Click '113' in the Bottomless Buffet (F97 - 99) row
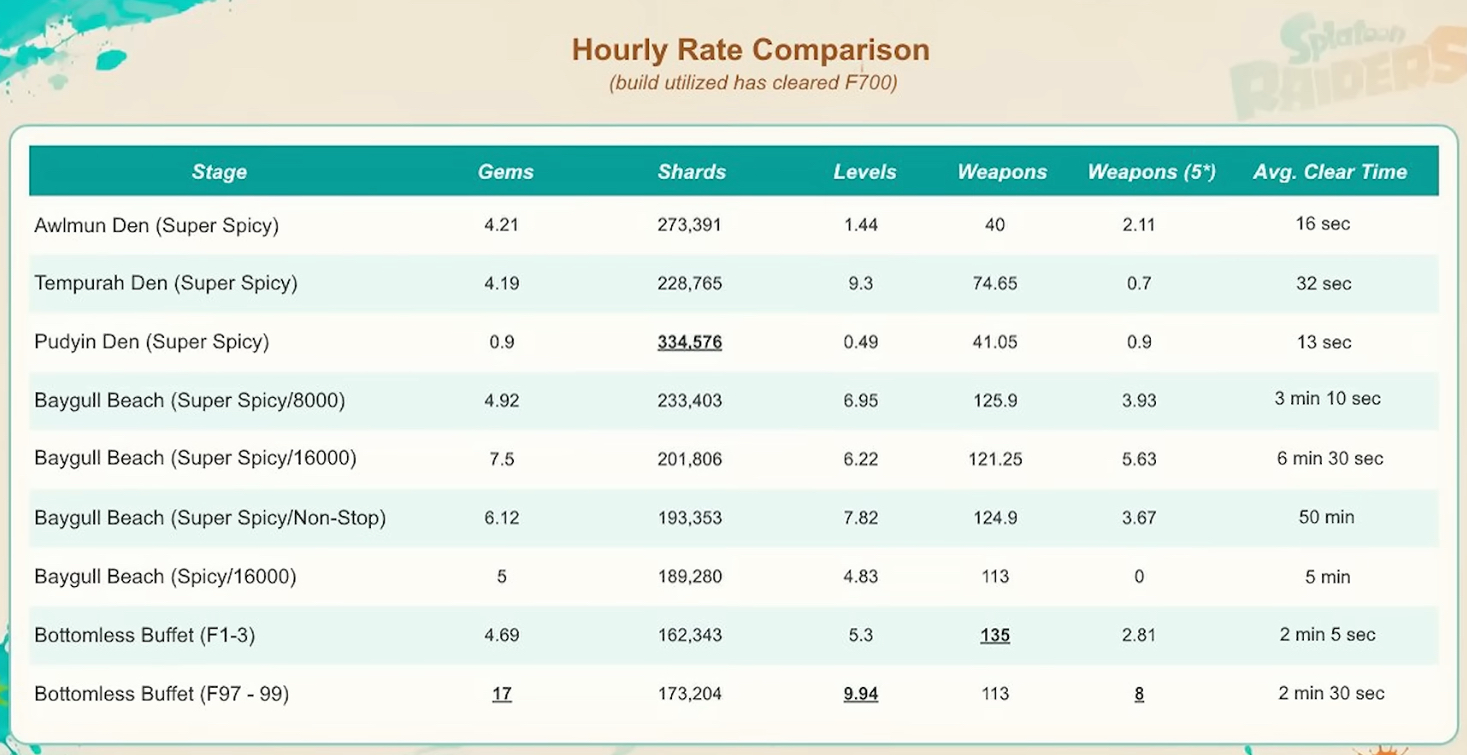Viewport: 1467px width, 755px height. (995, 694)
